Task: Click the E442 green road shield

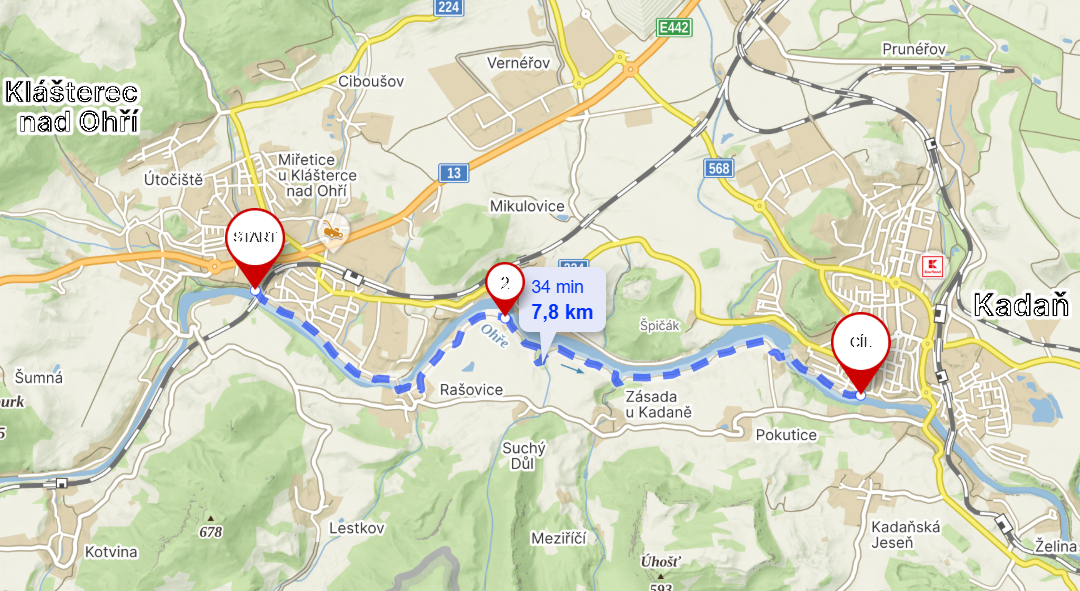Action: tap(674, 28)
